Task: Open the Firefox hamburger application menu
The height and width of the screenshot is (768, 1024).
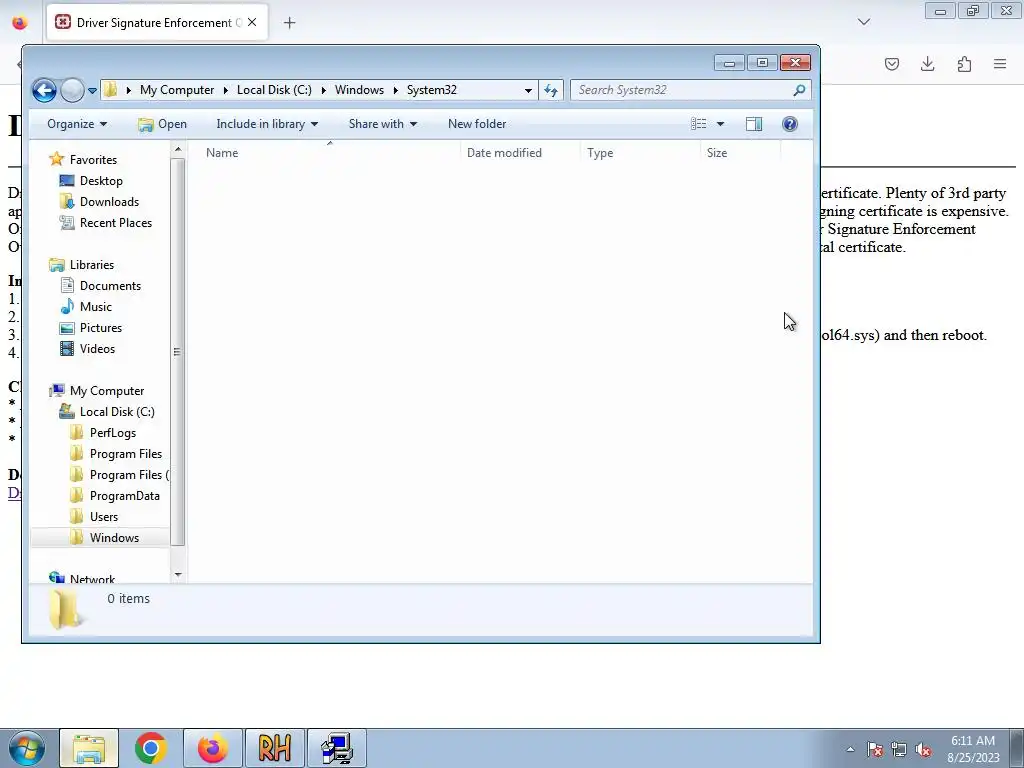Action: pyautogui.click(x=1000, y=64)
